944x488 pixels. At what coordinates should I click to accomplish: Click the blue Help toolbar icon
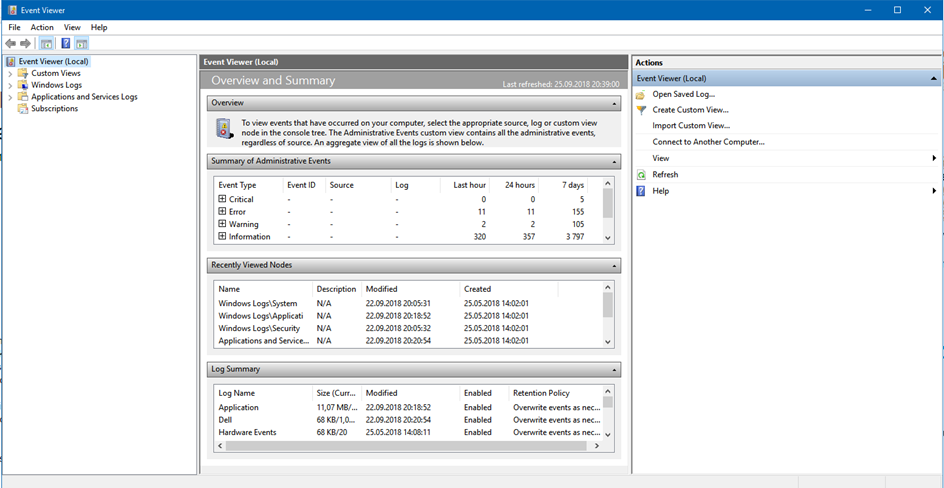point(65,44)
